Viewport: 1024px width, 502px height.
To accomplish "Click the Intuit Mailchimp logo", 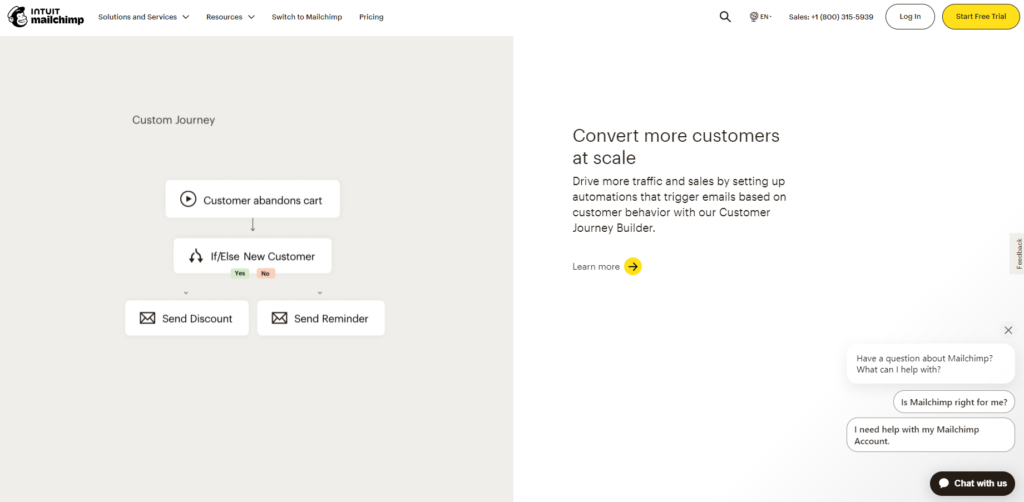I will point(46,17).
